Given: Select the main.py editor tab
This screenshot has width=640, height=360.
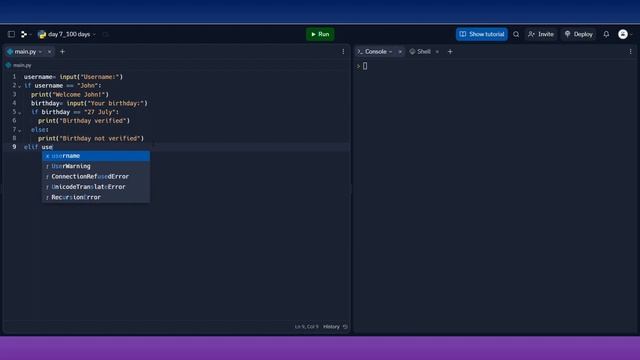Looking at the screenshot, I should pos(25,52).
